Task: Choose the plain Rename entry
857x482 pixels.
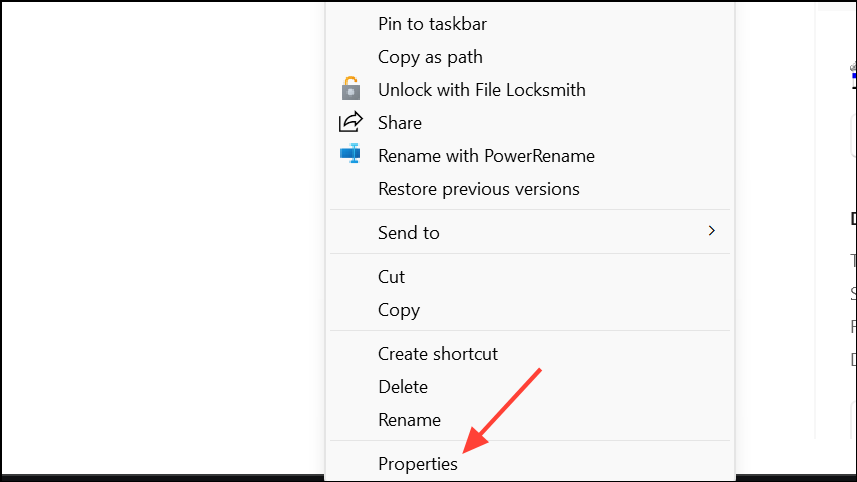Action: (409, 419)
